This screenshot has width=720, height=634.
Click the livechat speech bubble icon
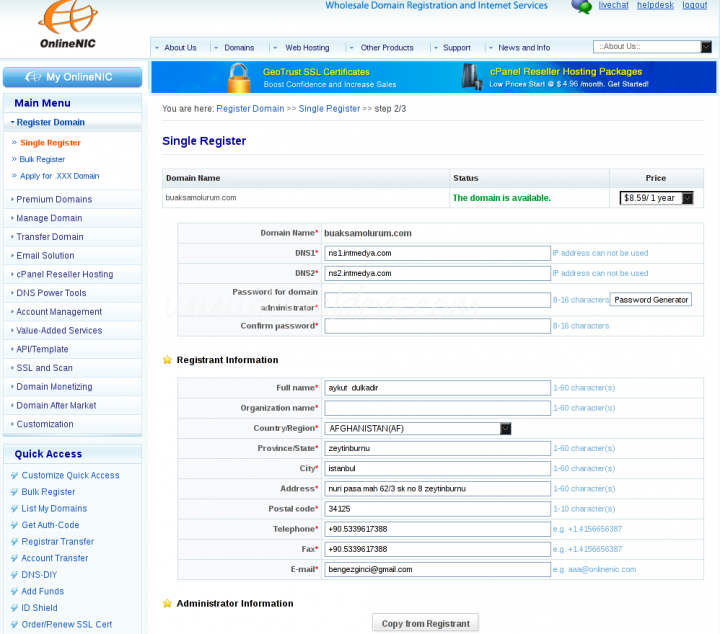point(581,6)
